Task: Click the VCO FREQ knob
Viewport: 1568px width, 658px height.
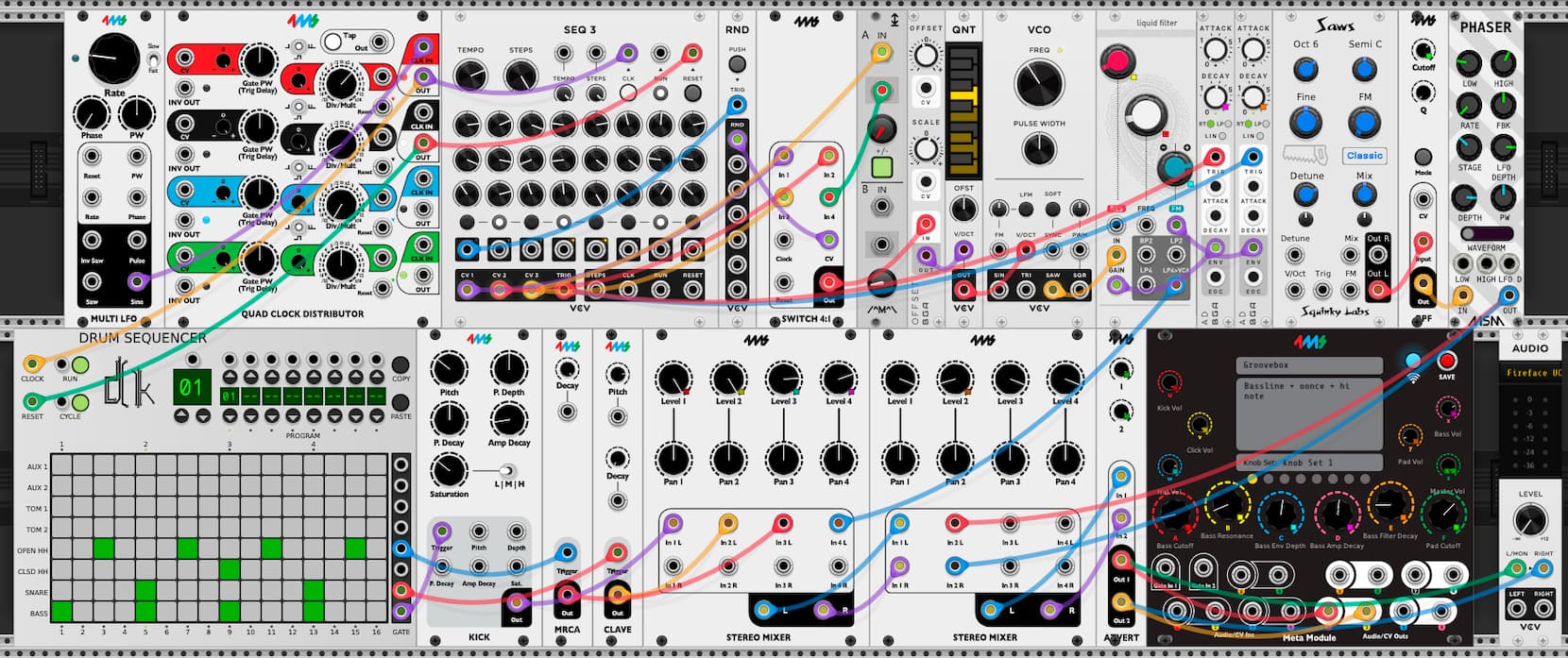Action: (1039, 84)
